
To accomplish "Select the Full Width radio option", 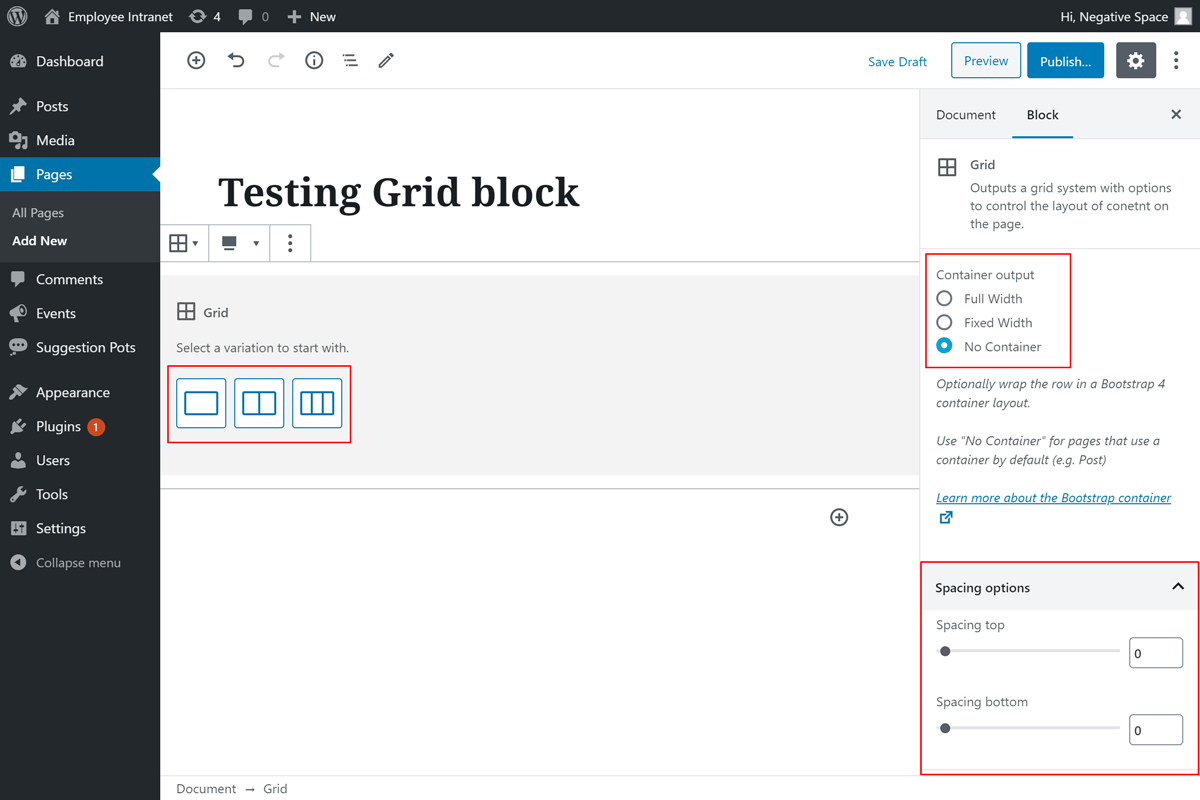I will (944, 298).
